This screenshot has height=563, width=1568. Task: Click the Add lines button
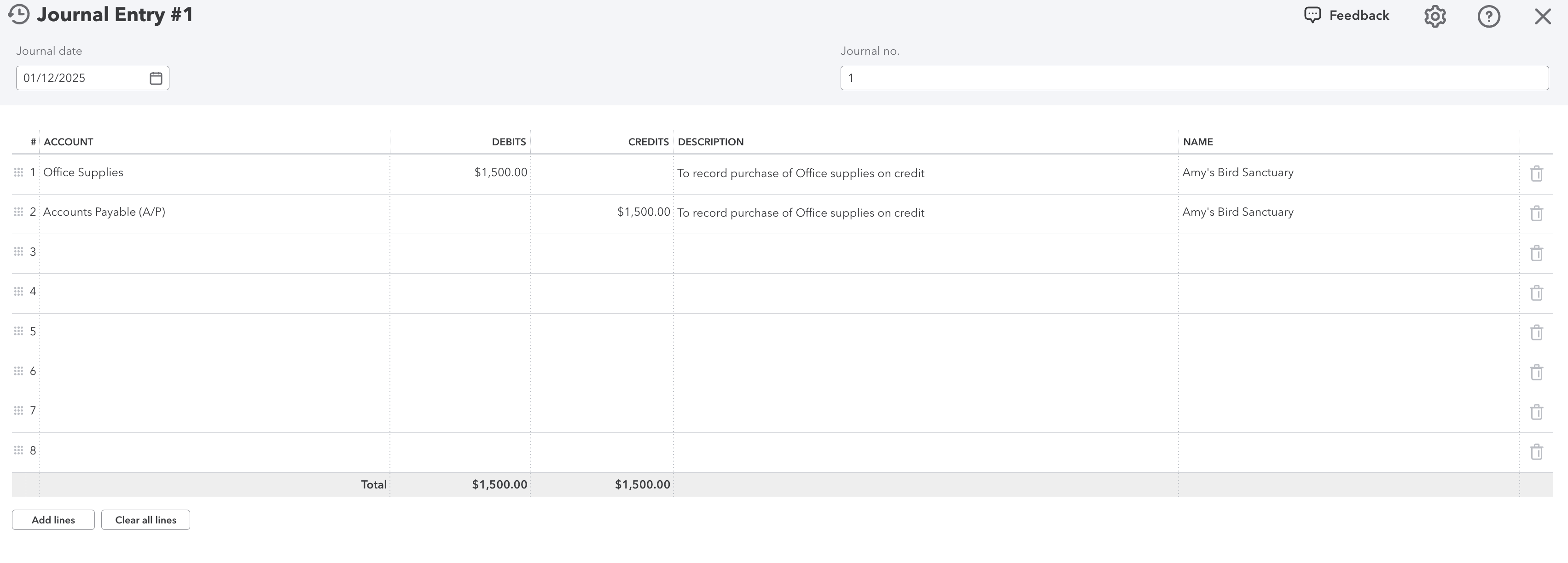[x=53, y=520]
